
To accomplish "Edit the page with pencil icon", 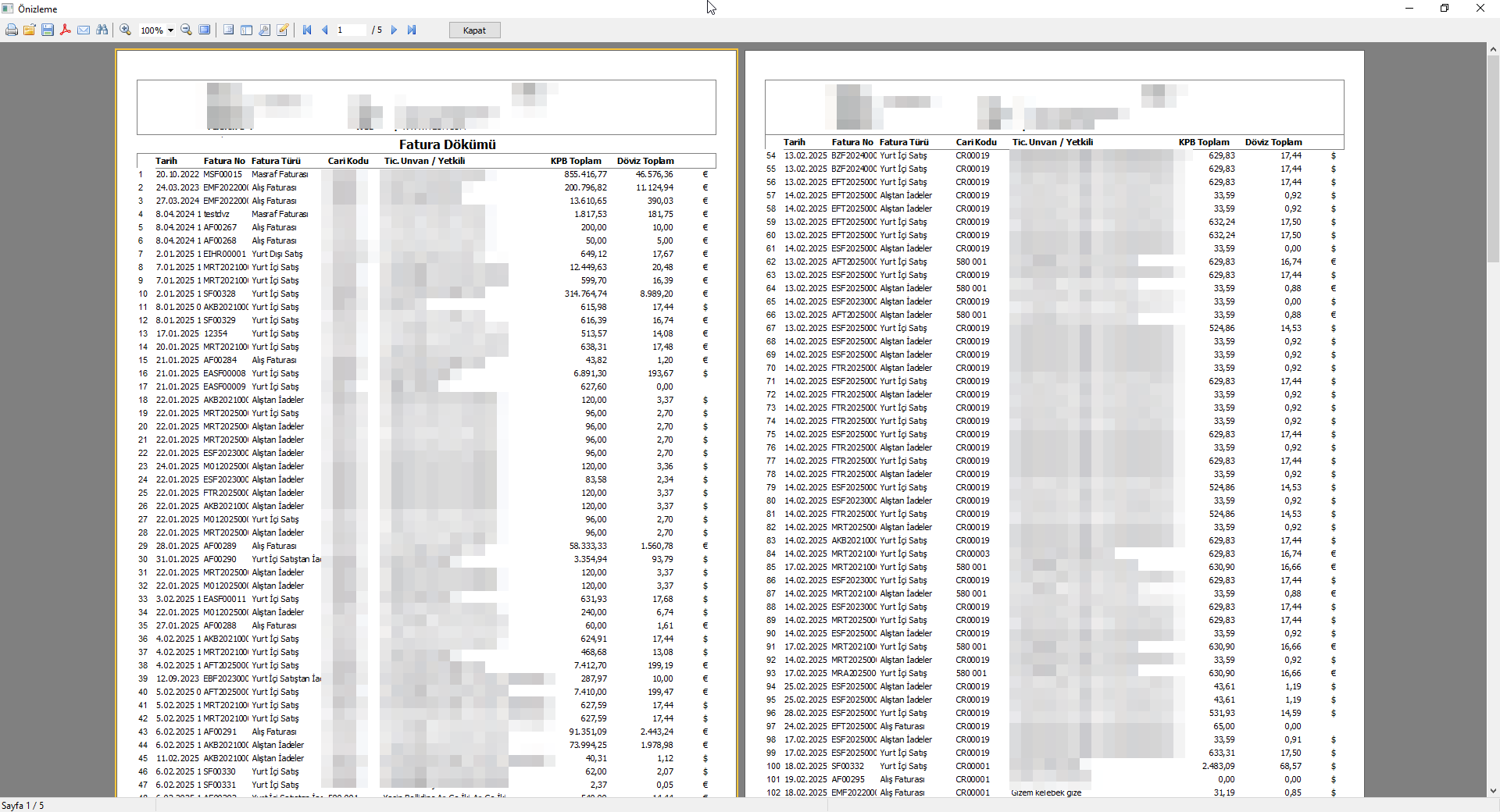I will click(x=283, y=30).
